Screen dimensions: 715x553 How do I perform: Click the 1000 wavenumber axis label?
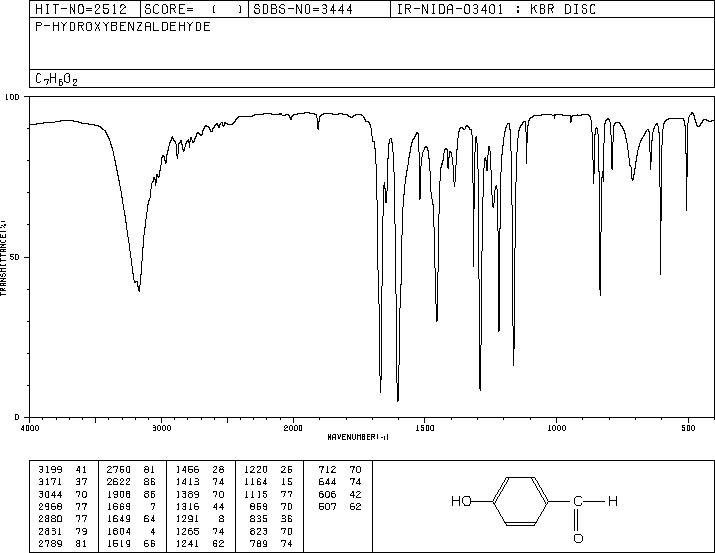point(556,428)
